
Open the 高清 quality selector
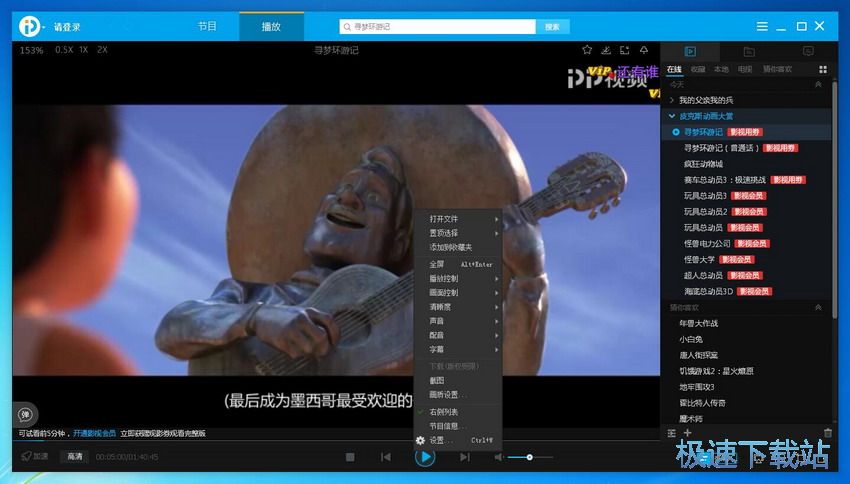click(x=75, y=457)
